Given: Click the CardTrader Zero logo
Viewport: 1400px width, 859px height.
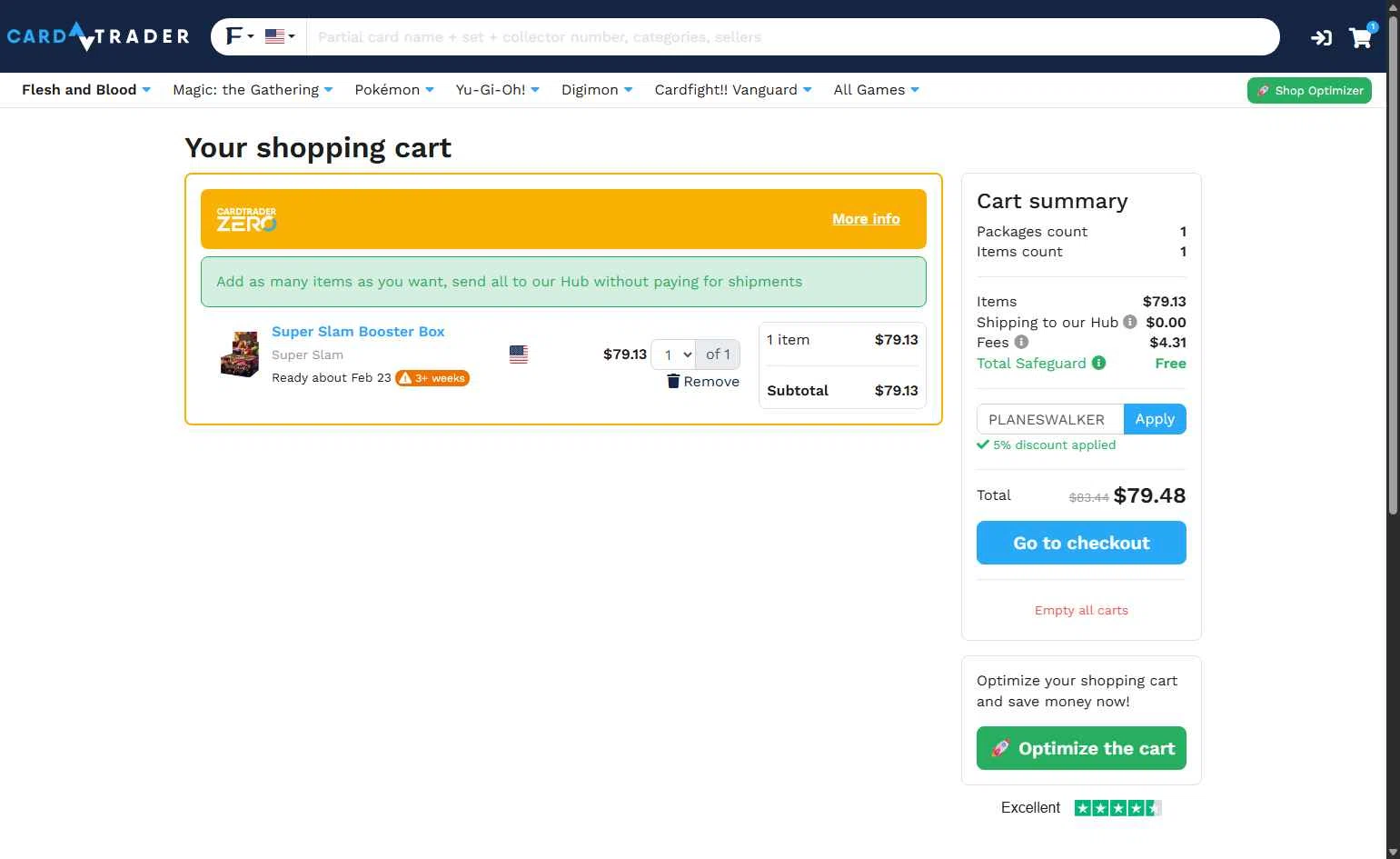Looking at the screenshot, I should point(246,219).
